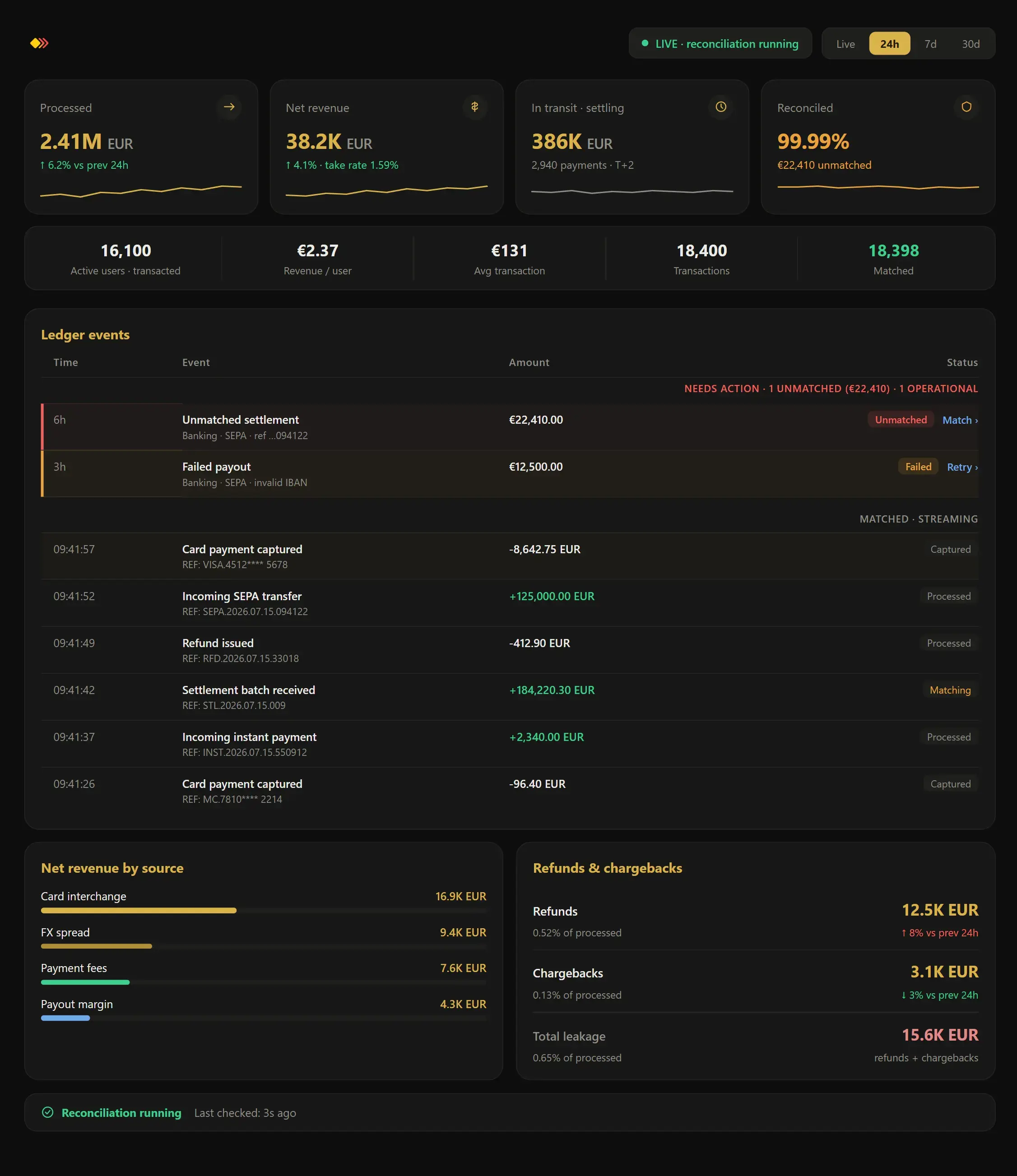
Task: Click the shield icon on Reconciled card
Action: [x=966, y=106]
